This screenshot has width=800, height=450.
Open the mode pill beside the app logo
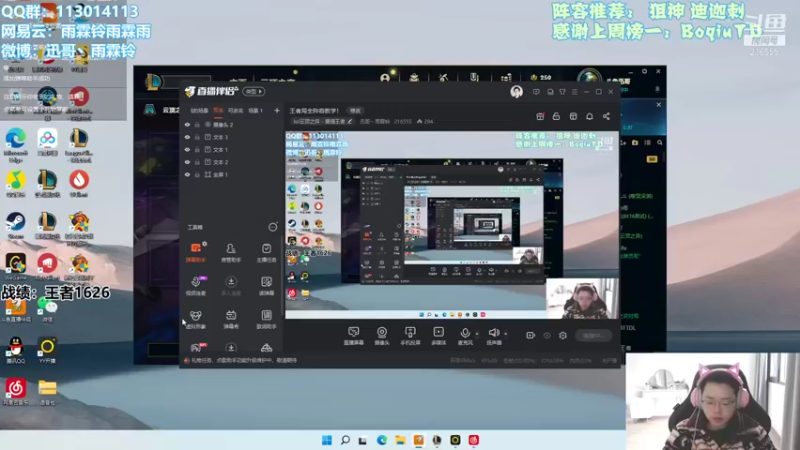[x=254, y=91]
